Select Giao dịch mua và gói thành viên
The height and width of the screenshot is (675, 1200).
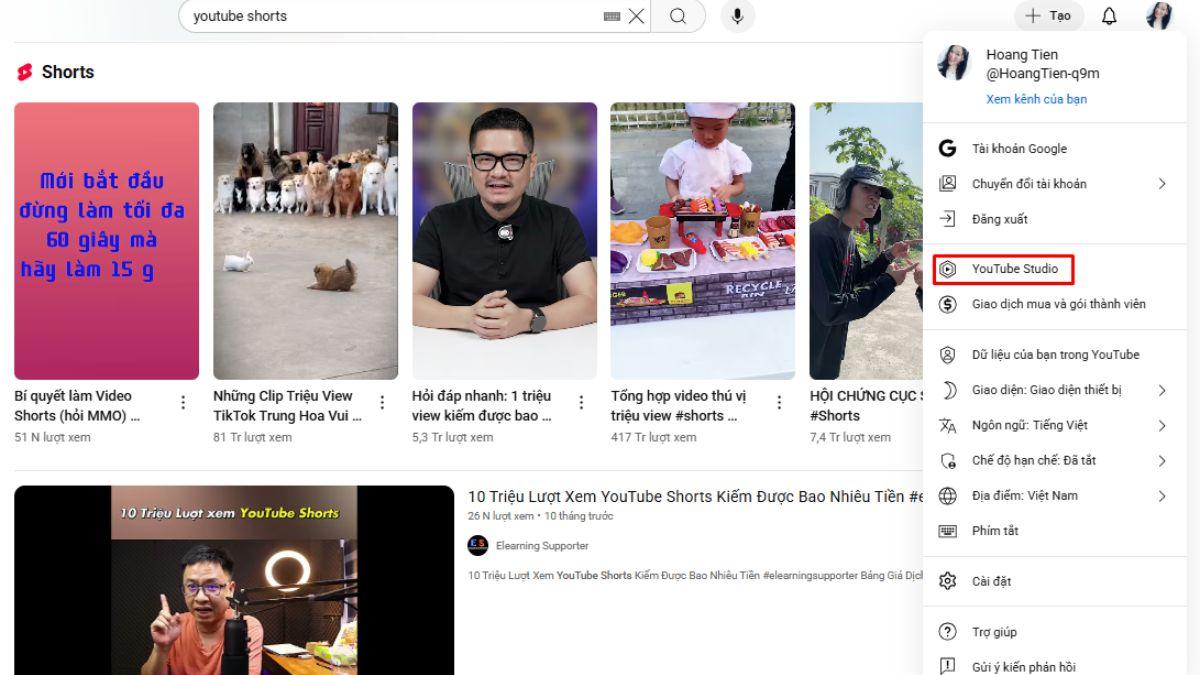coord(1055,304)
